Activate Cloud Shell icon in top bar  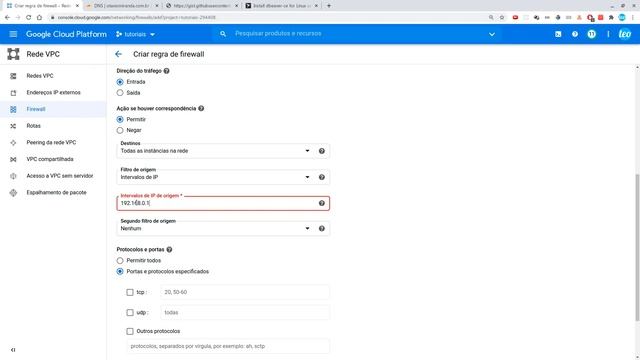click(x=558, y=34)
